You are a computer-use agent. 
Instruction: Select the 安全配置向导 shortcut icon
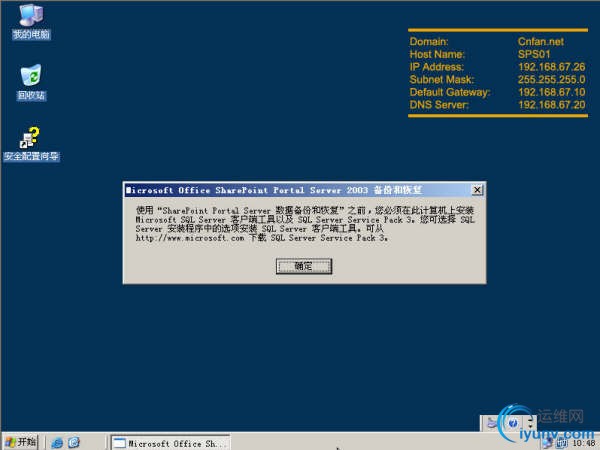tap(31, 144)
